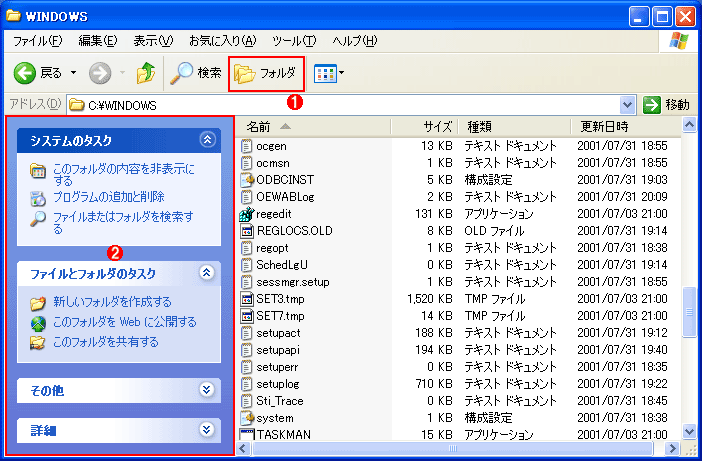This screenshot has width=702, height=461.
Task: Click the setuperr file name
Action: [277, 367]
